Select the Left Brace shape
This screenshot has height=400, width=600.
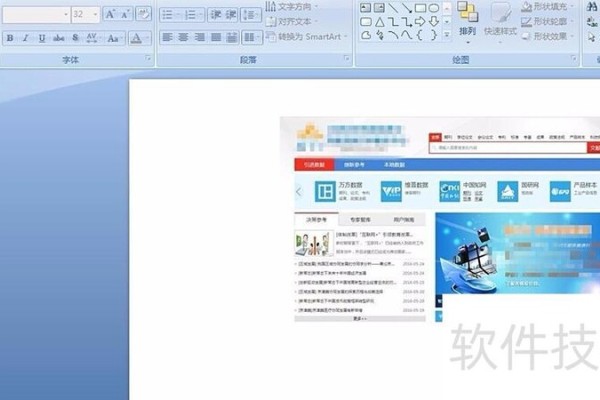[x=420, y=35]
